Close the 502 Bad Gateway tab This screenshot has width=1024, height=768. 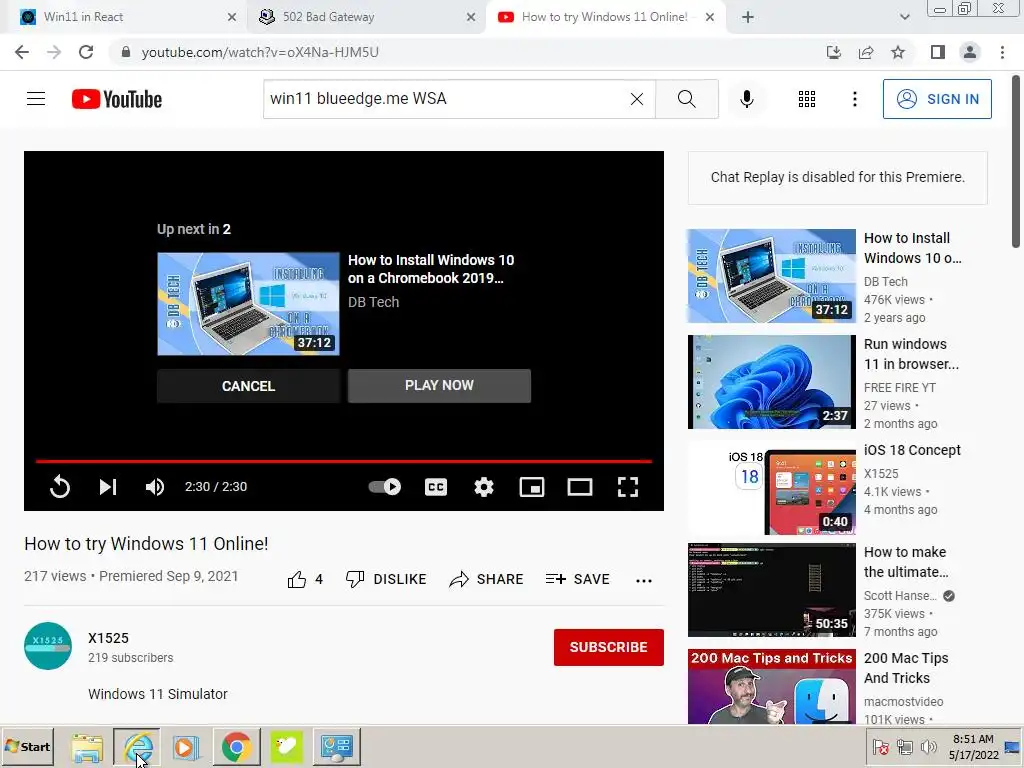coord(471,17)
